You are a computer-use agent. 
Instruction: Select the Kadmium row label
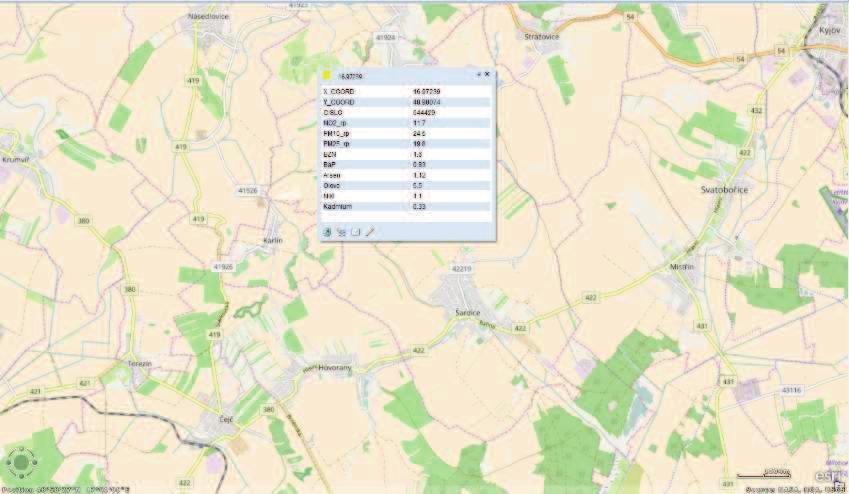337,206
